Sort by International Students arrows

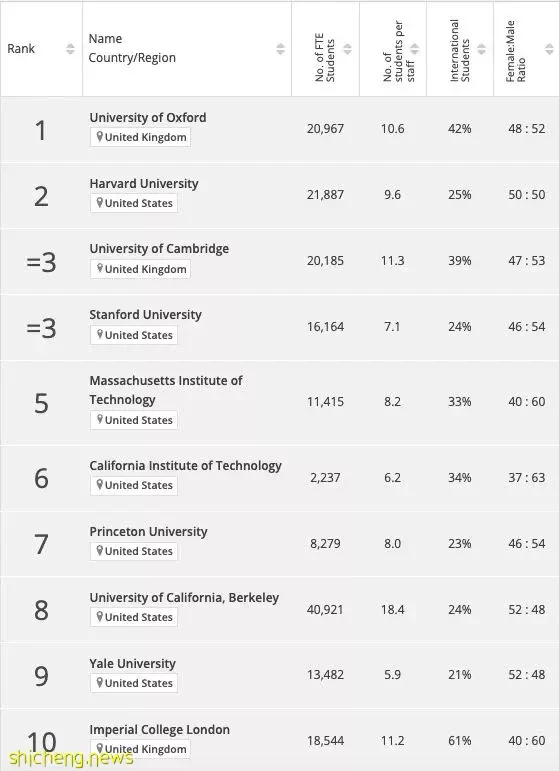tap(481, 49)
